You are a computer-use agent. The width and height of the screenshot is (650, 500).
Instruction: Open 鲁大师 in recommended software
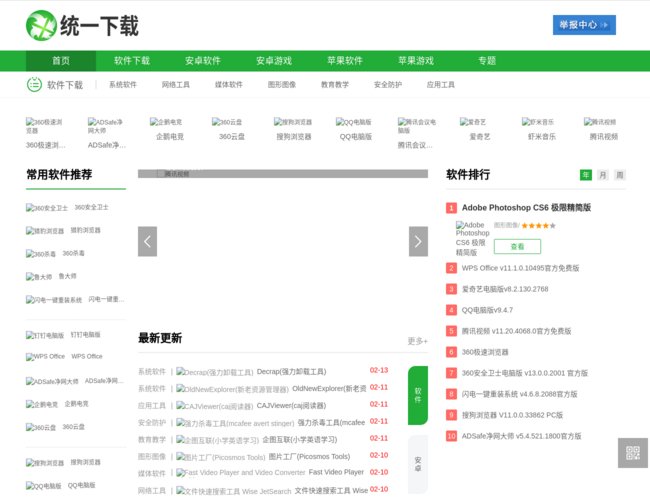[51, 276]
